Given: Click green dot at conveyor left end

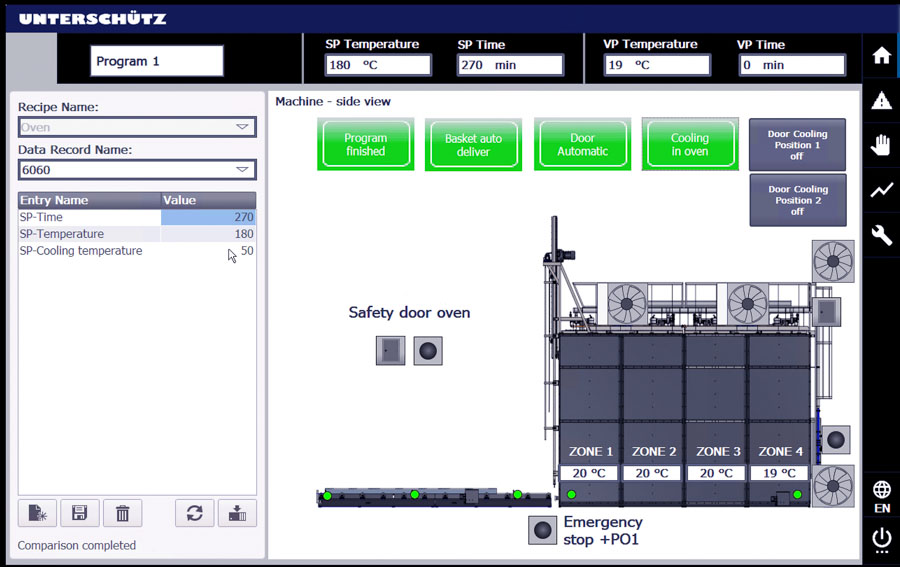Looking at the screenshot, I should tap(327, 495).
